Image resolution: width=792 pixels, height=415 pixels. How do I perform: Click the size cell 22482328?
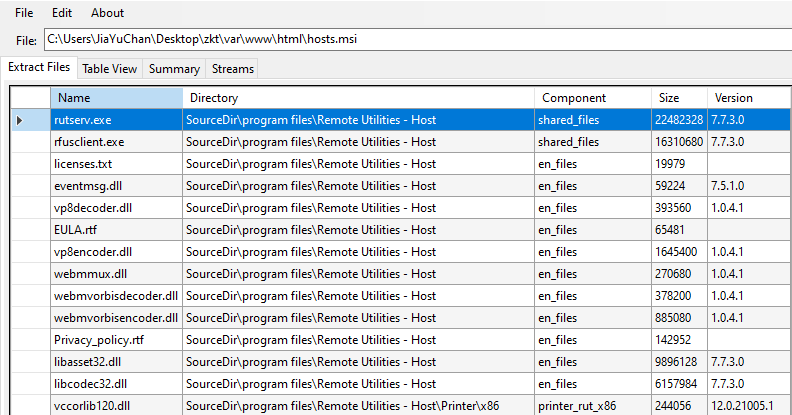[x=679, y=120]
